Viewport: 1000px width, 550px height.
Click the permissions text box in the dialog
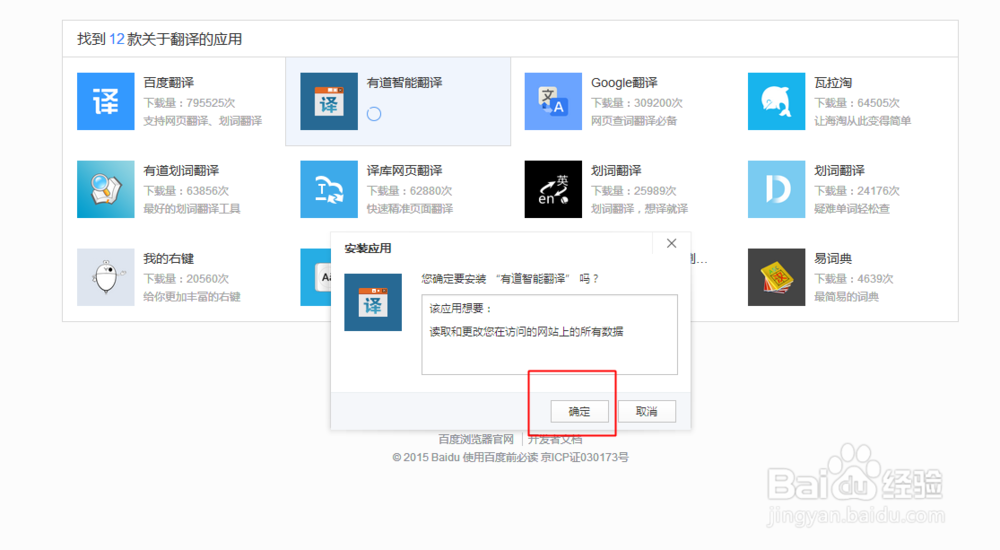pos(549,334)
